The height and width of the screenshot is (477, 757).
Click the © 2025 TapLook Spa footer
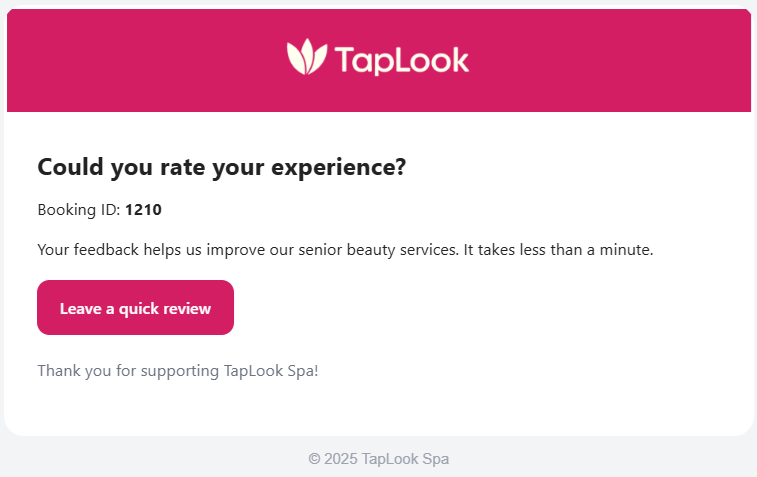[379, 459]
